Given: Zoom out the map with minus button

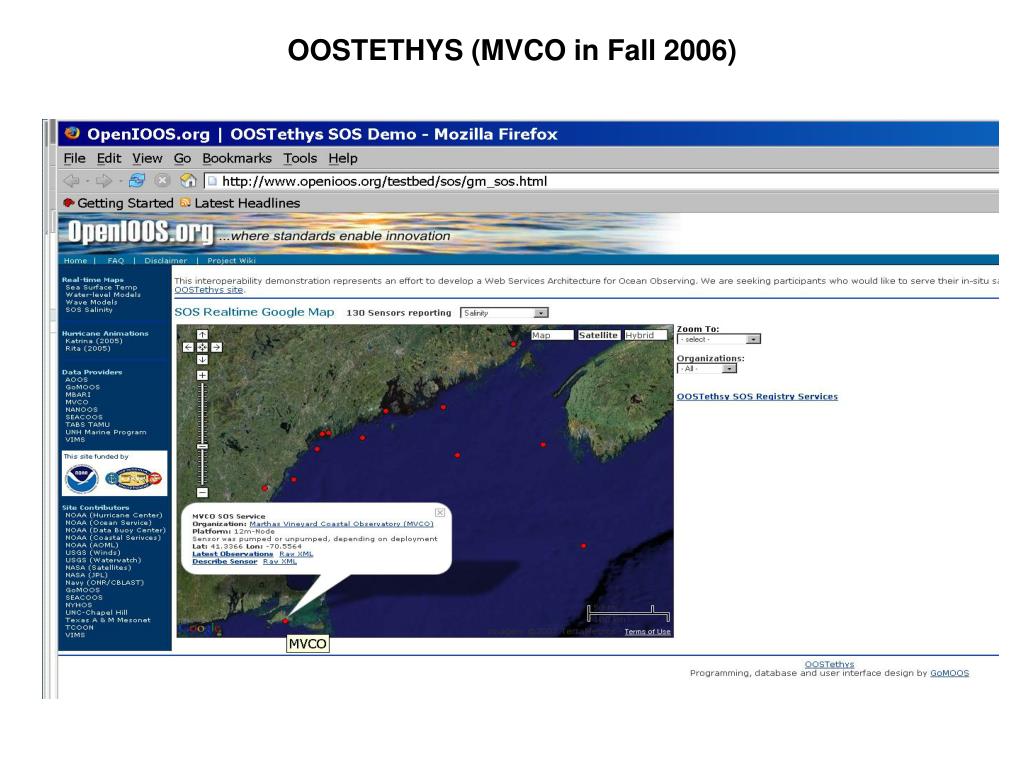Looking at the screenshot, I should click(x=202, y=492).
